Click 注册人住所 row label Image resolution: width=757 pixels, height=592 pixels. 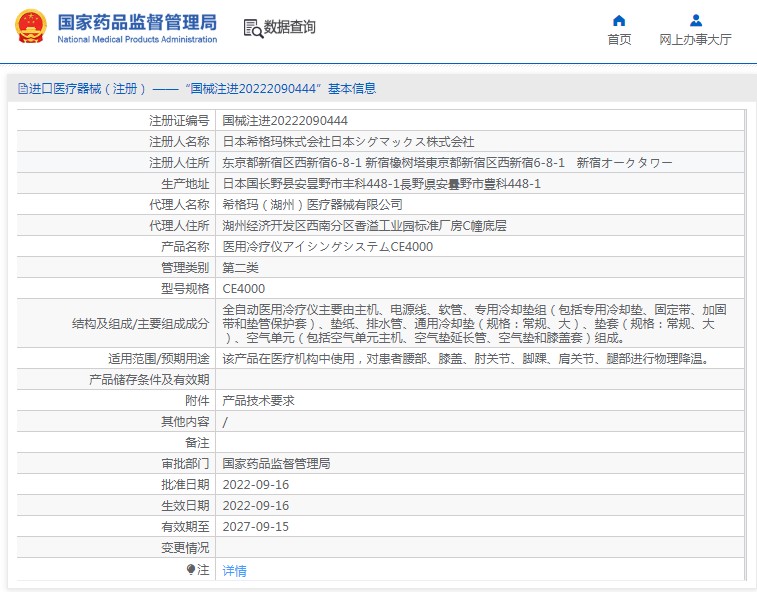pos(179,163)
